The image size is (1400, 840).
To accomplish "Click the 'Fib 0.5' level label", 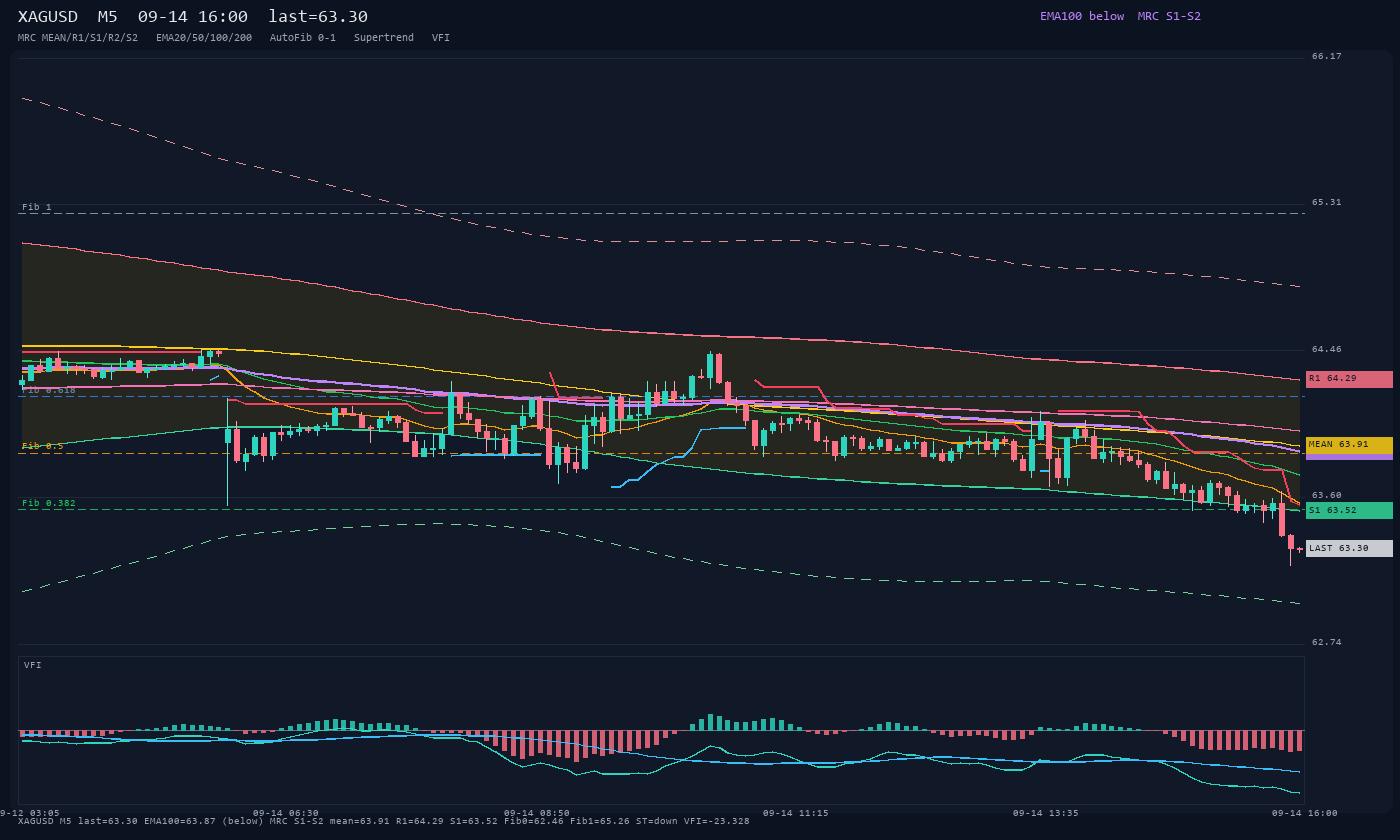I will coord(43,446).
